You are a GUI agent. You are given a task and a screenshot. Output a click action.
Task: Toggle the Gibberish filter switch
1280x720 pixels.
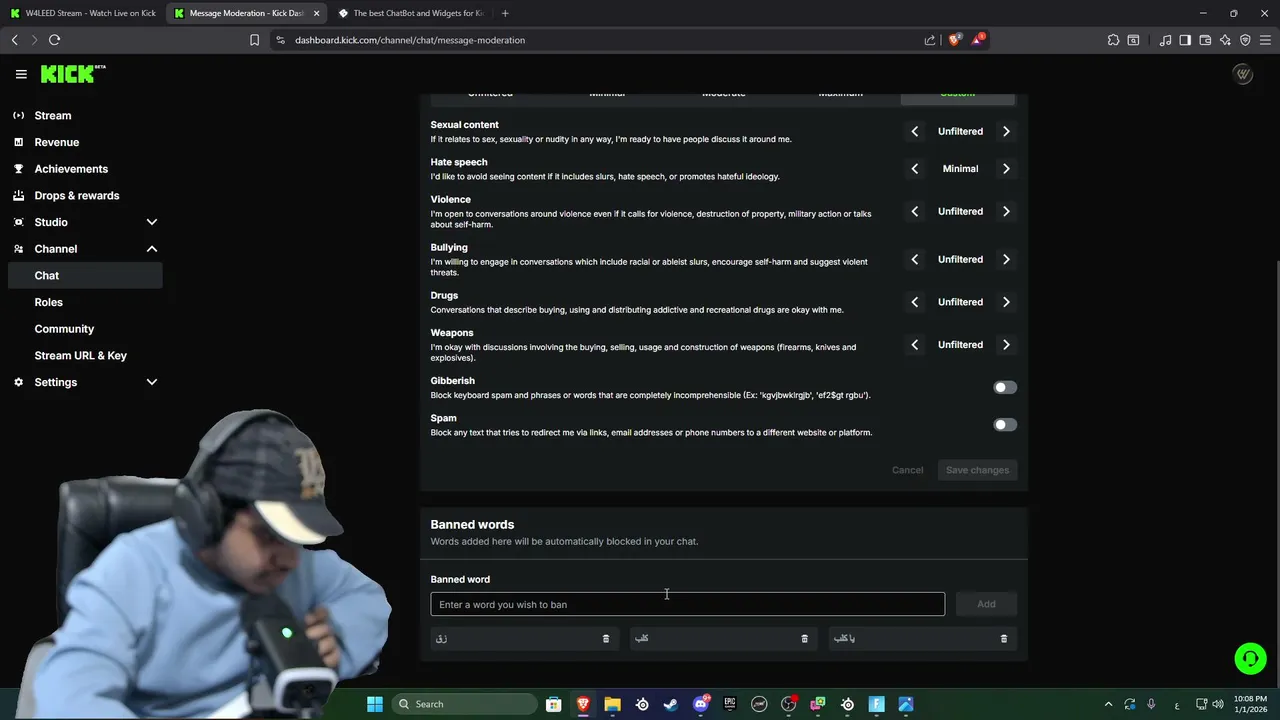1005,387
